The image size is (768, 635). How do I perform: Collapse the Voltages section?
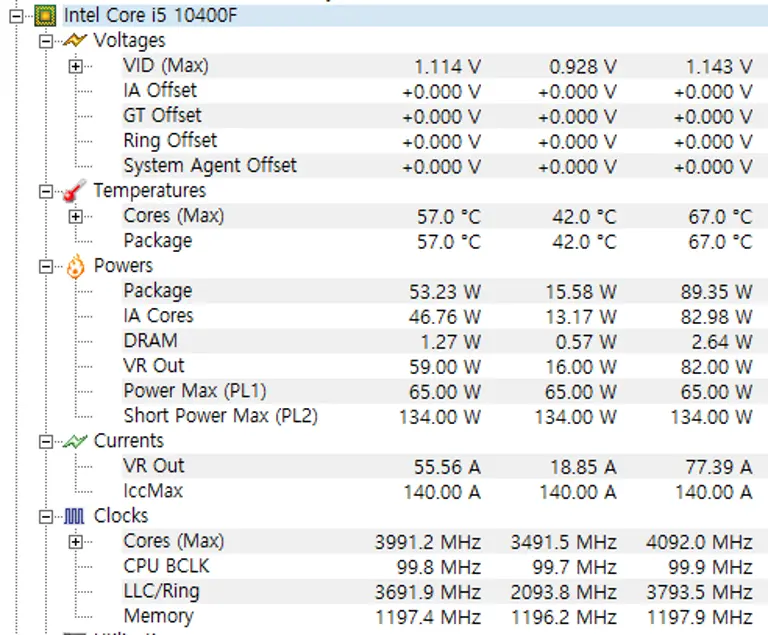[46, 41]
